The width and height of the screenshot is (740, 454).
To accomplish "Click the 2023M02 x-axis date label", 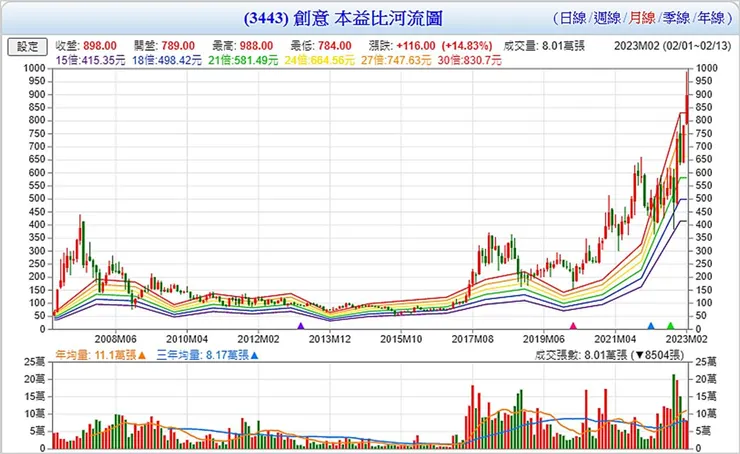I will pyautogui.click(x=686, y=339).
